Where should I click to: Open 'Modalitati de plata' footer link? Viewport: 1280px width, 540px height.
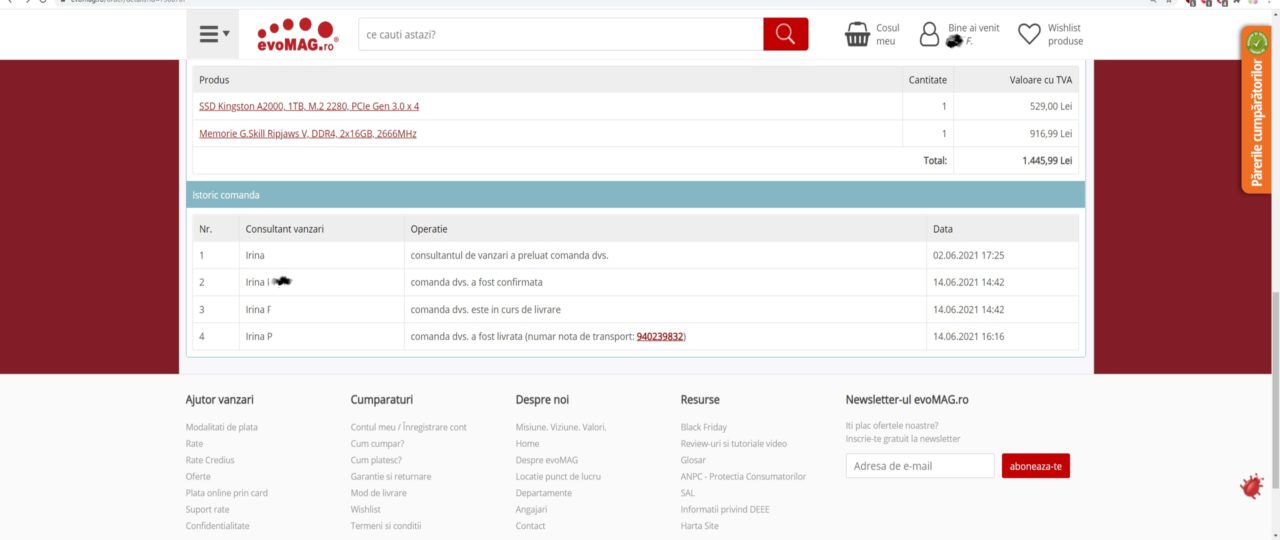(x=221, y=427)
